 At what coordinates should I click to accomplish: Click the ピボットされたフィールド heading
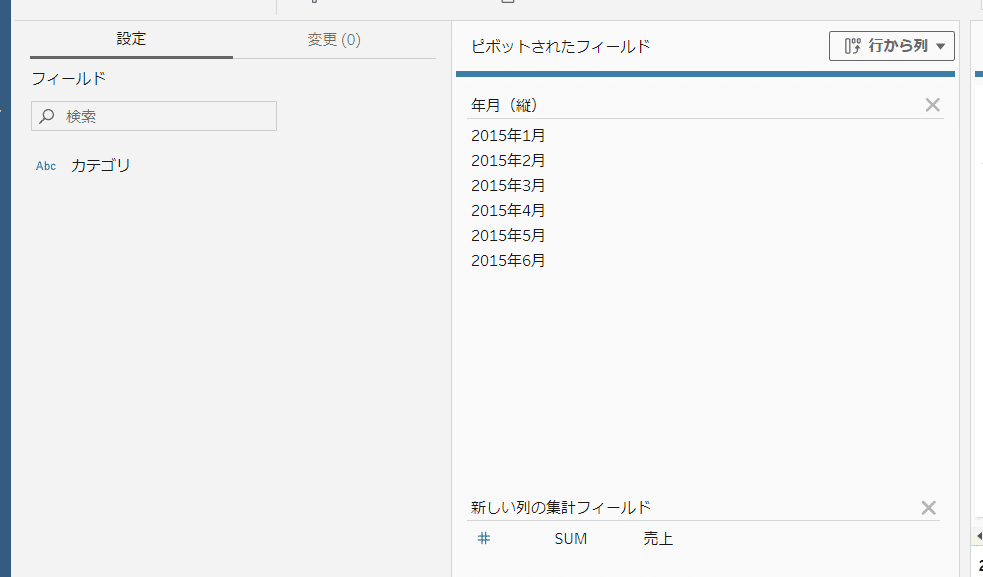click(560, 46)
